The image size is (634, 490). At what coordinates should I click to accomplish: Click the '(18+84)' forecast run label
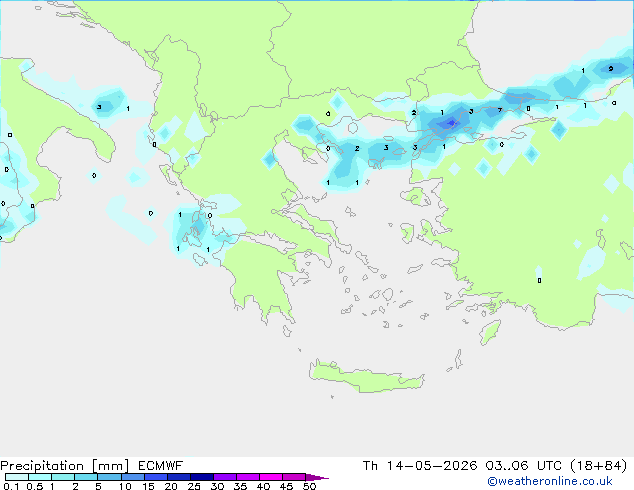pos(598,466)
